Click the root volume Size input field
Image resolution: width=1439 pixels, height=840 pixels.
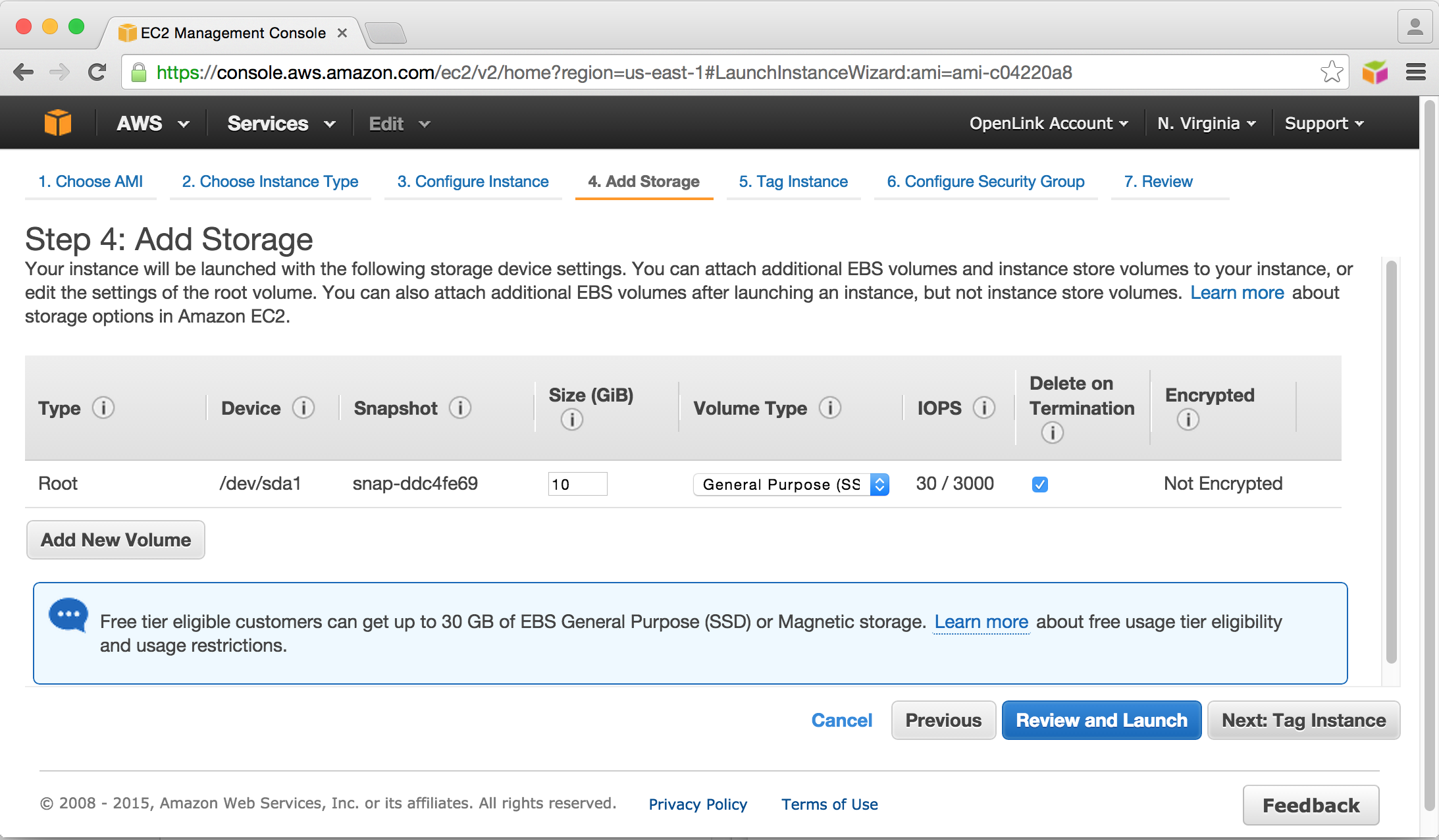point(577,485)
